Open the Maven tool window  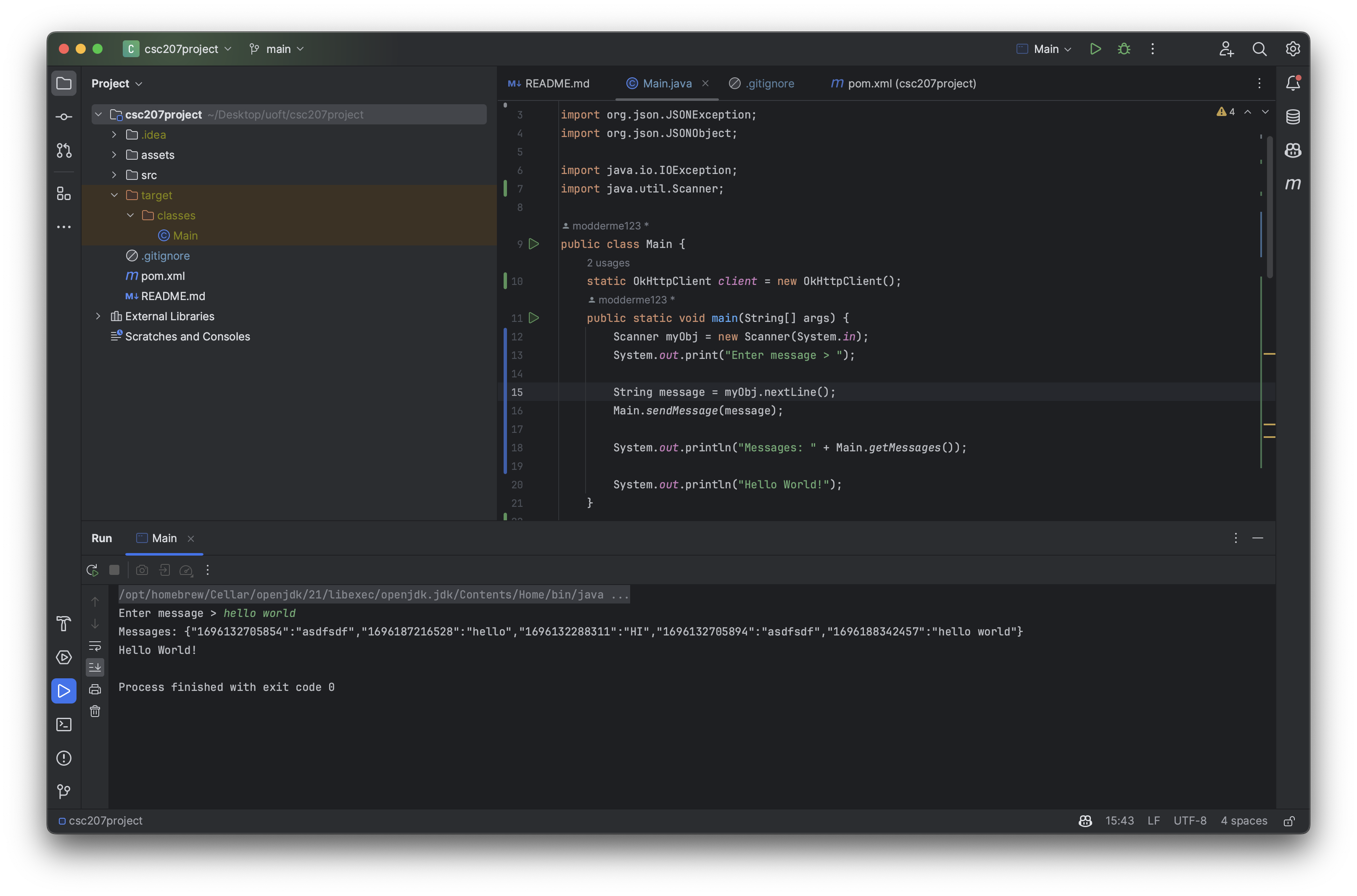[1292, 184]
